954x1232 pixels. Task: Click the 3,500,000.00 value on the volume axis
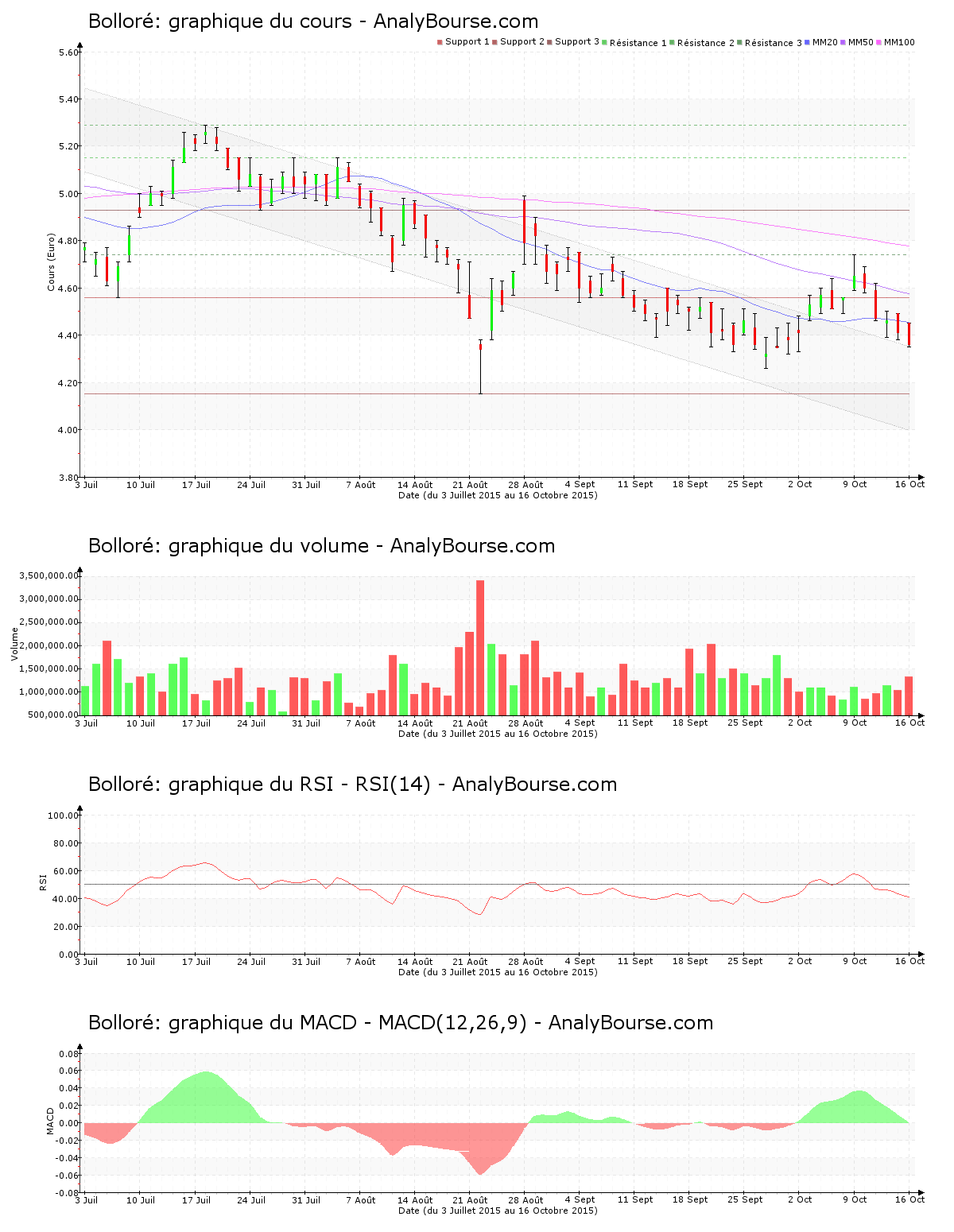pos(49,575)
